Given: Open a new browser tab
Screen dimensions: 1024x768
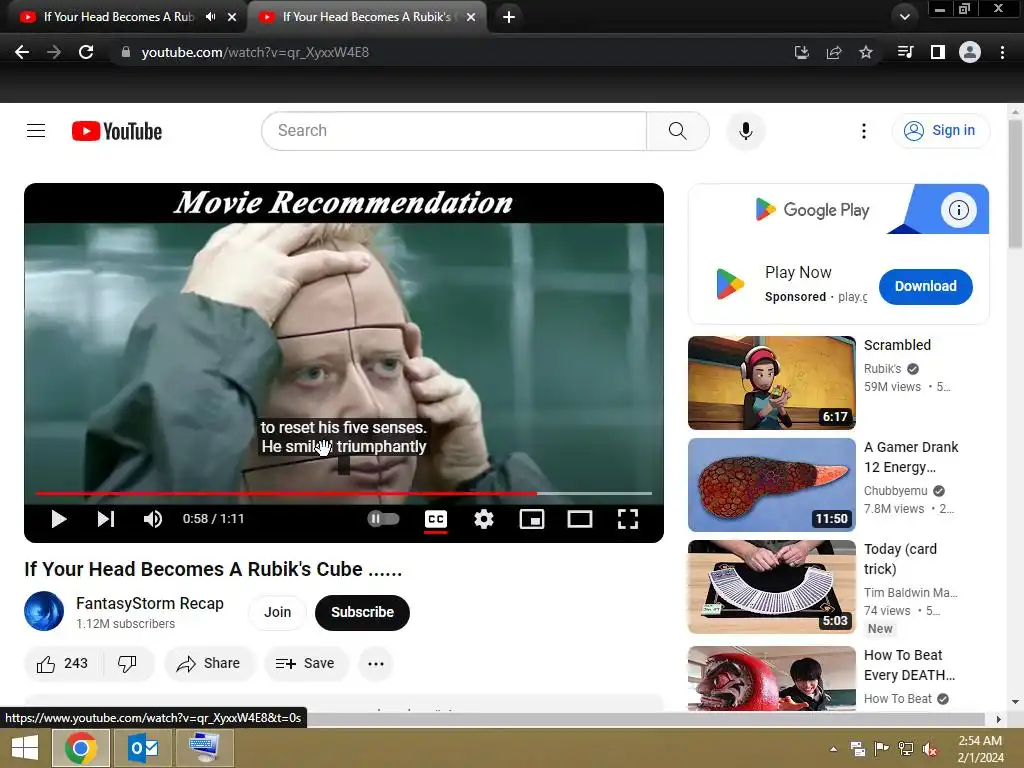Looking at the screenshot, I should 509,17.
